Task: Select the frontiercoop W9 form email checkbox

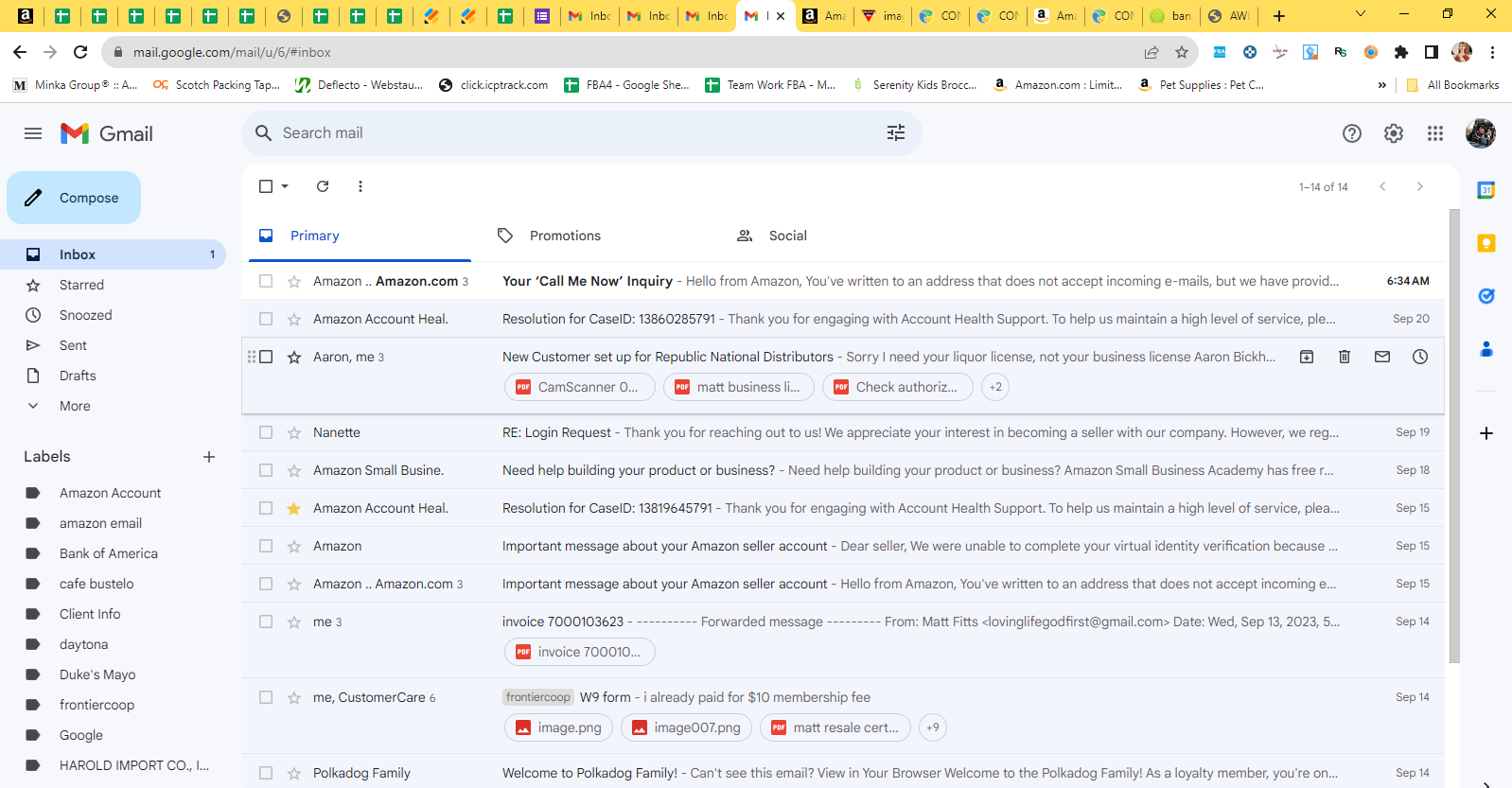Action: coord(266,697)
